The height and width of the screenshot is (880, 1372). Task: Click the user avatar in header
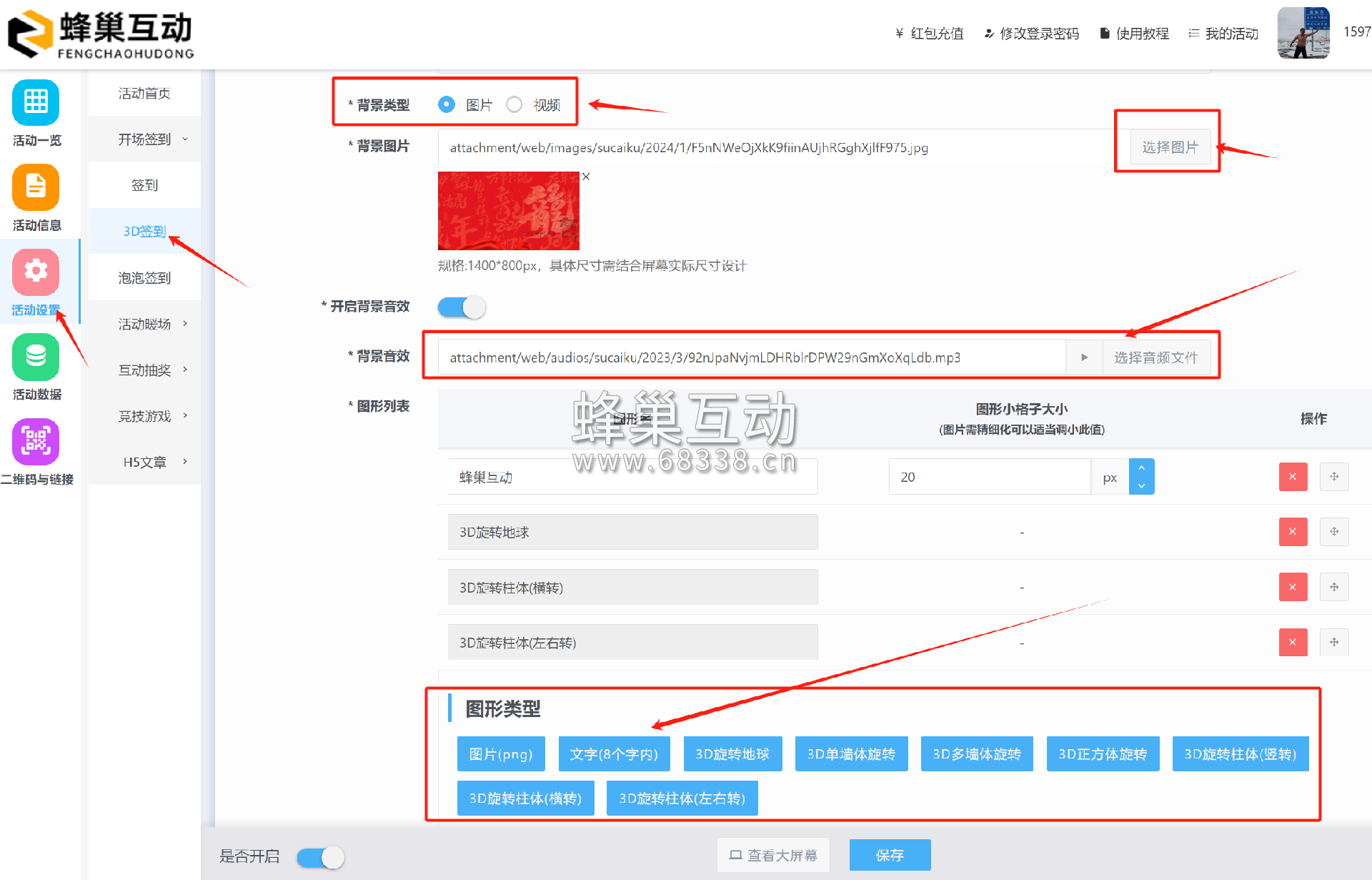[1303, 33]
